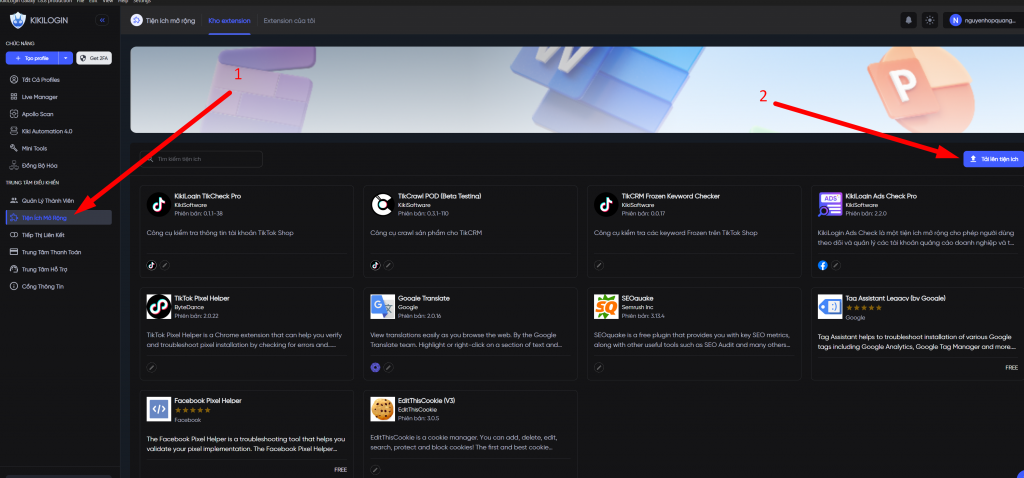Open the nguyenhopquang account menu
The image size is (1024, 478).
[x=983, y=20]
